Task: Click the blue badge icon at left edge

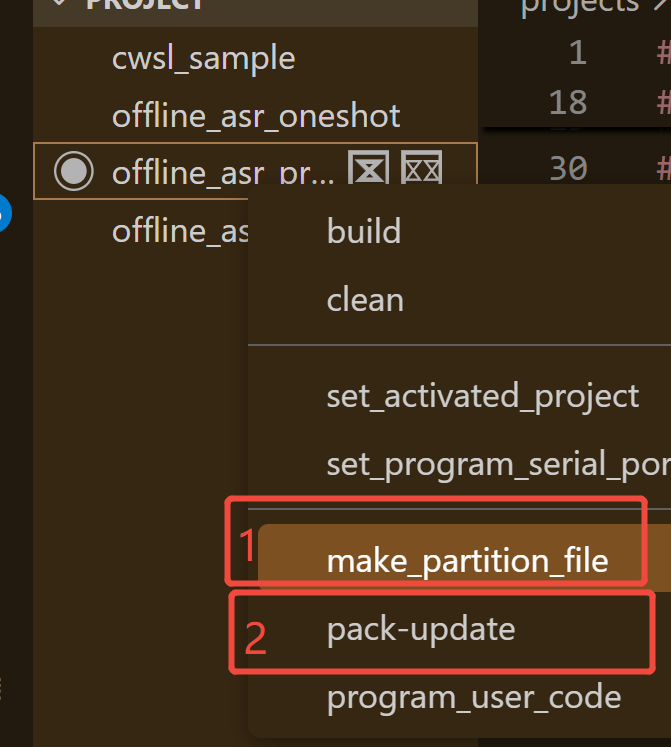Action: click(x=3, y=213)
